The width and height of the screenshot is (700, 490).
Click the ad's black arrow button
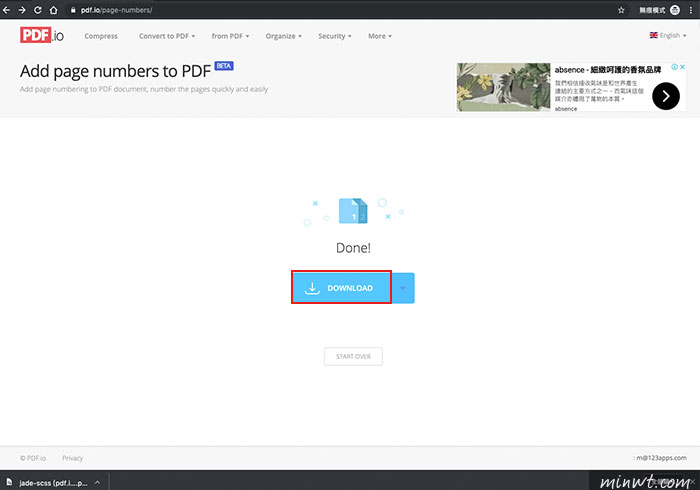(x=666, y=96)
